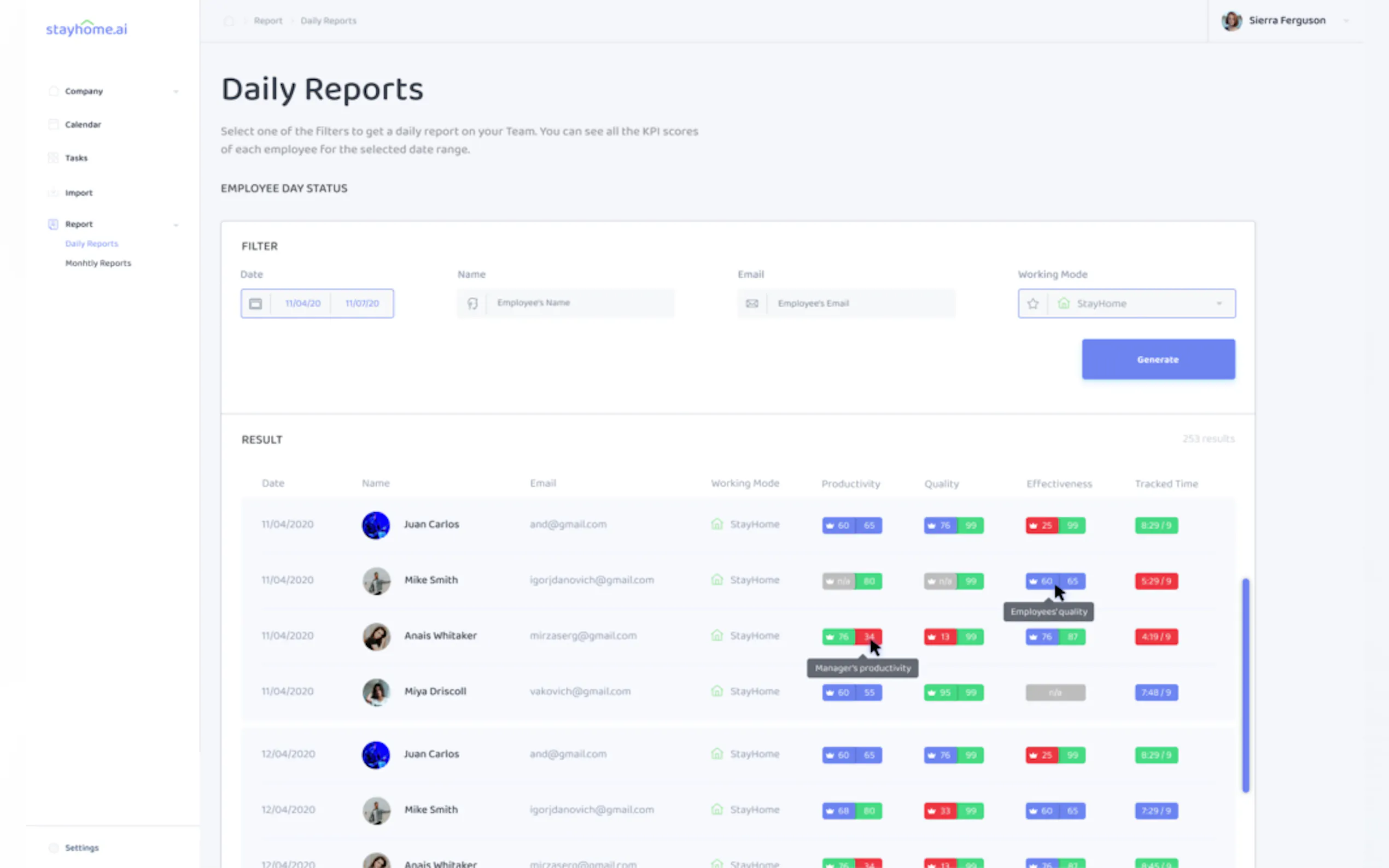1389x868 pixels.
Task: Click the 11/04/20 start date field
Action: click(302, 304)
